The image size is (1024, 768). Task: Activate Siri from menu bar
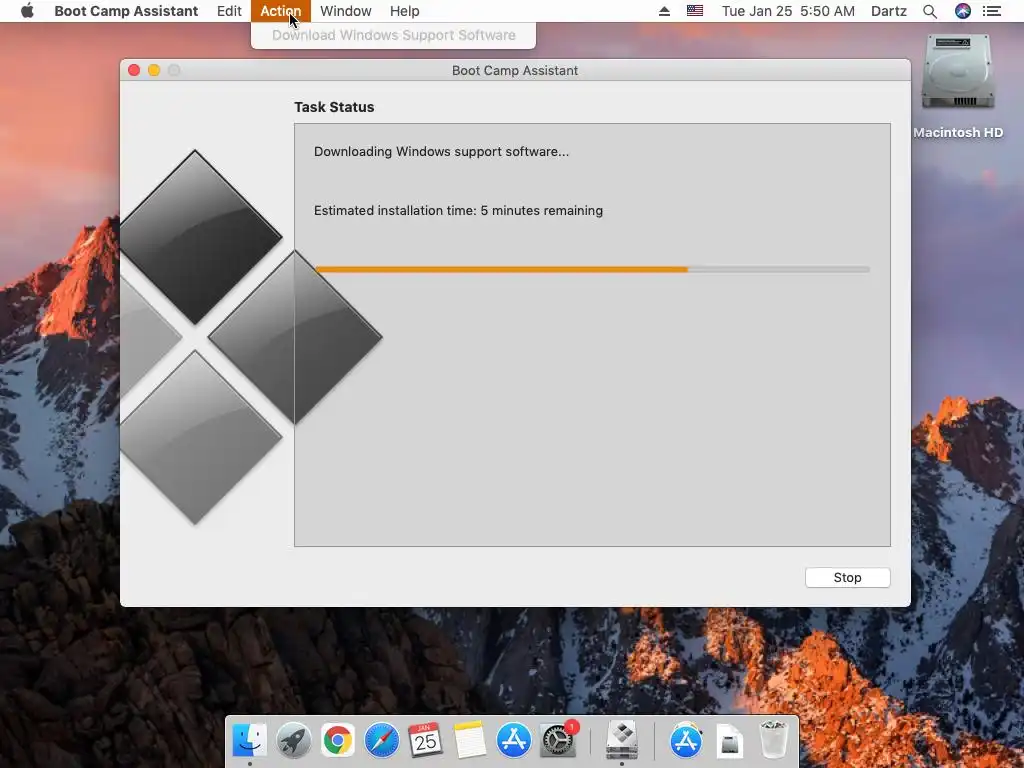[x=963, y=11]
